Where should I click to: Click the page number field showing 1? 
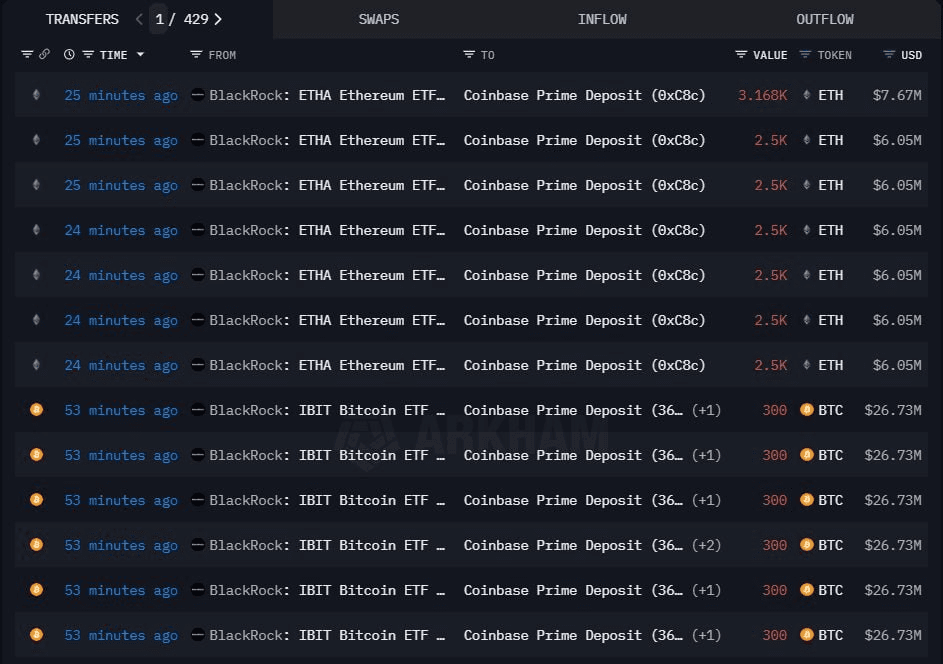(x=159, y=19)
